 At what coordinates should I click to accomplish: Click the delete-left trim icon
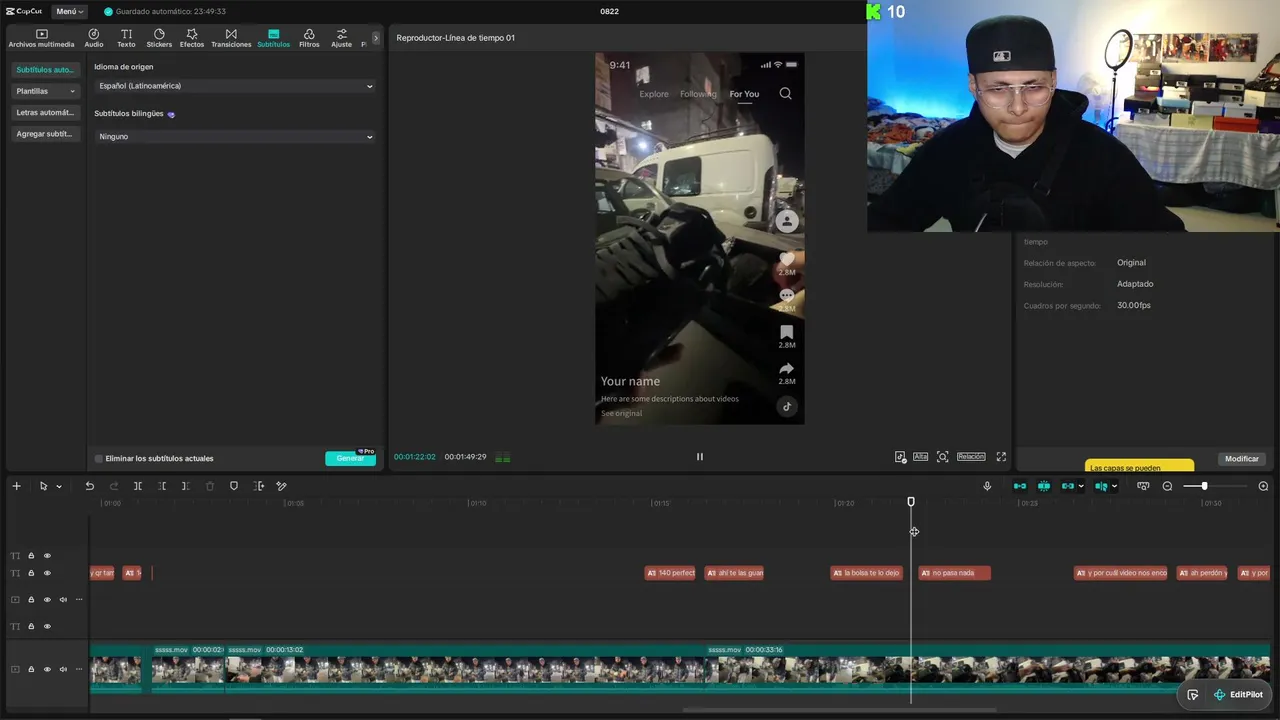[x=162, y=486]
